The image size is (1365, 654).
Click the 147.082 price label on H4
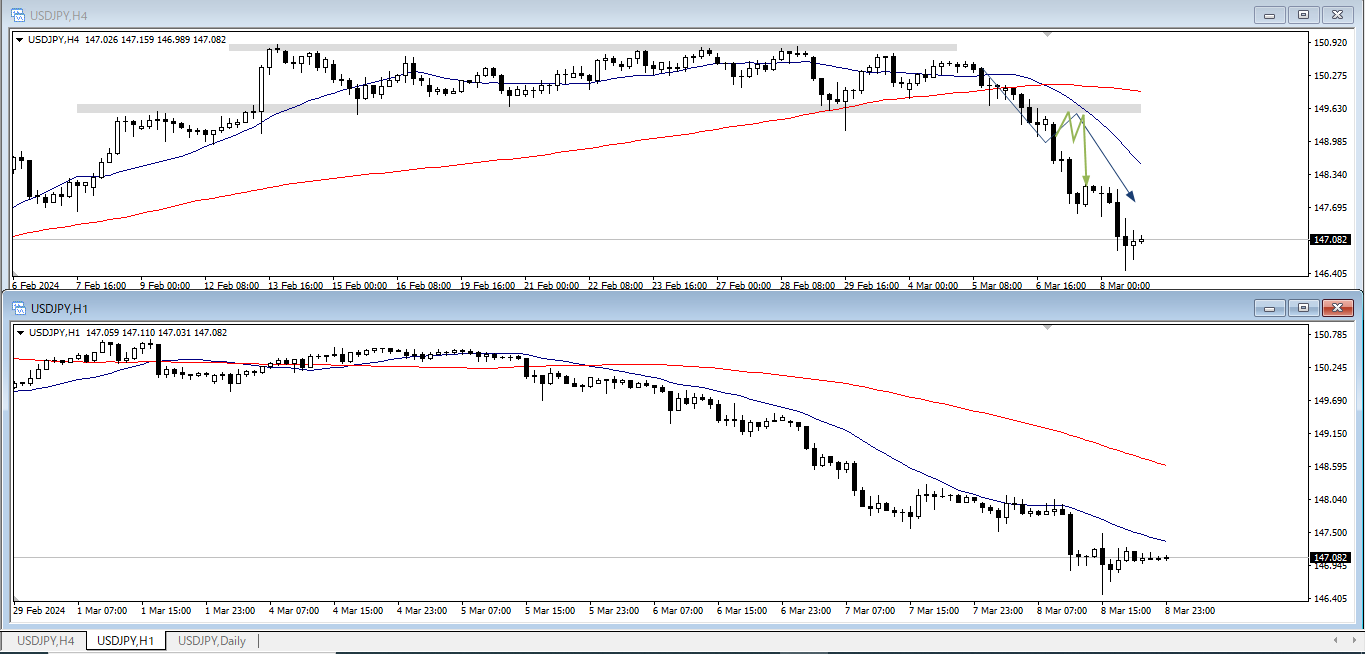tap(1329, 240)
